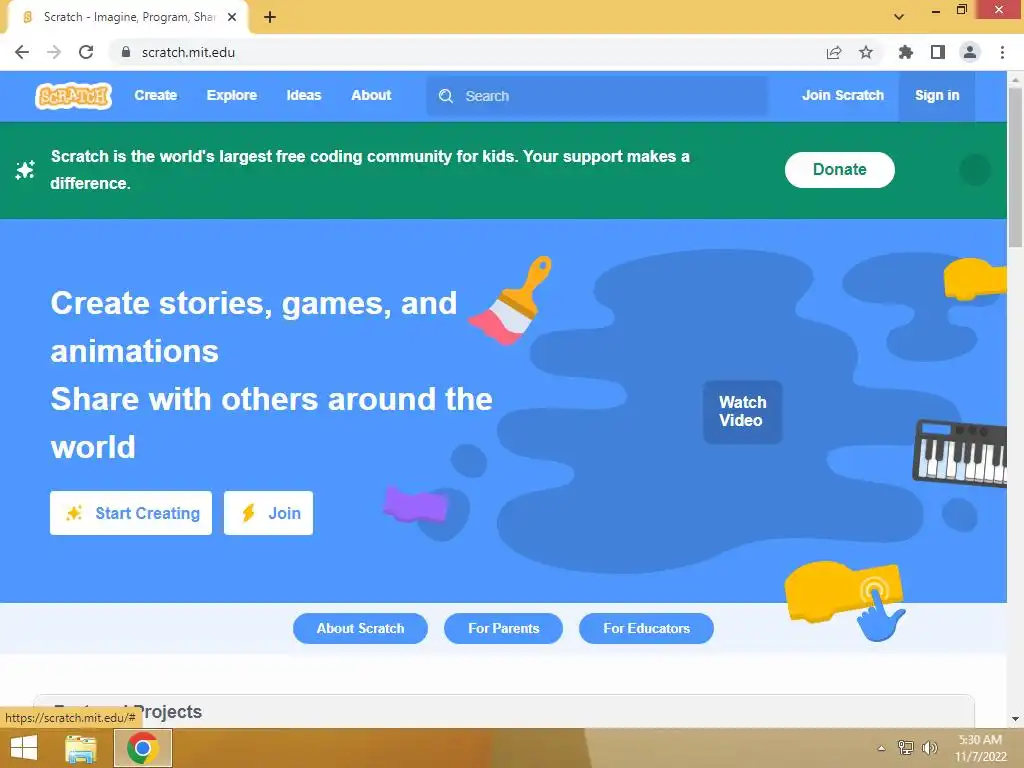Open the Chrome profile avatar
This screenshot has width=1024, height=768.
(x=970, y=52)
